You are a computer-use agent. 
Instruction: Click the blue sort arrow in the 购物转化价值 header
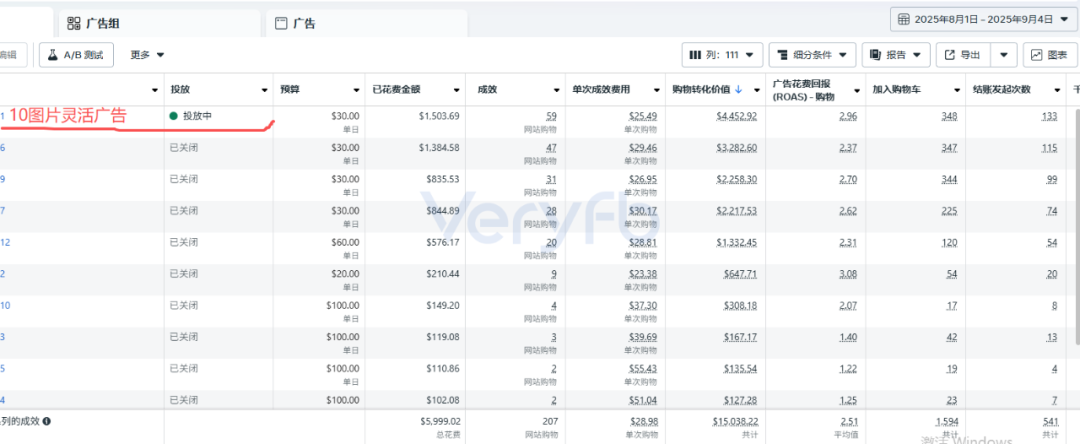pos(739,89)
